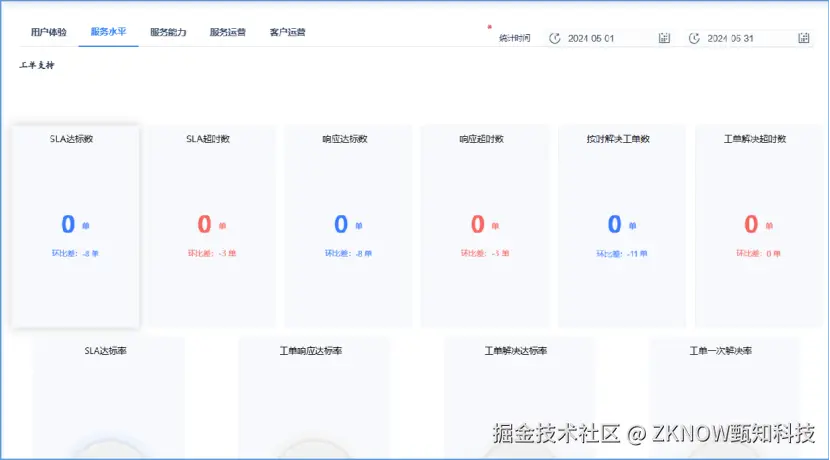This screenshot has width=830, height=460.
Task: Click the 统计时间 label
Action: pyautogui.click(x=515, y=38)
